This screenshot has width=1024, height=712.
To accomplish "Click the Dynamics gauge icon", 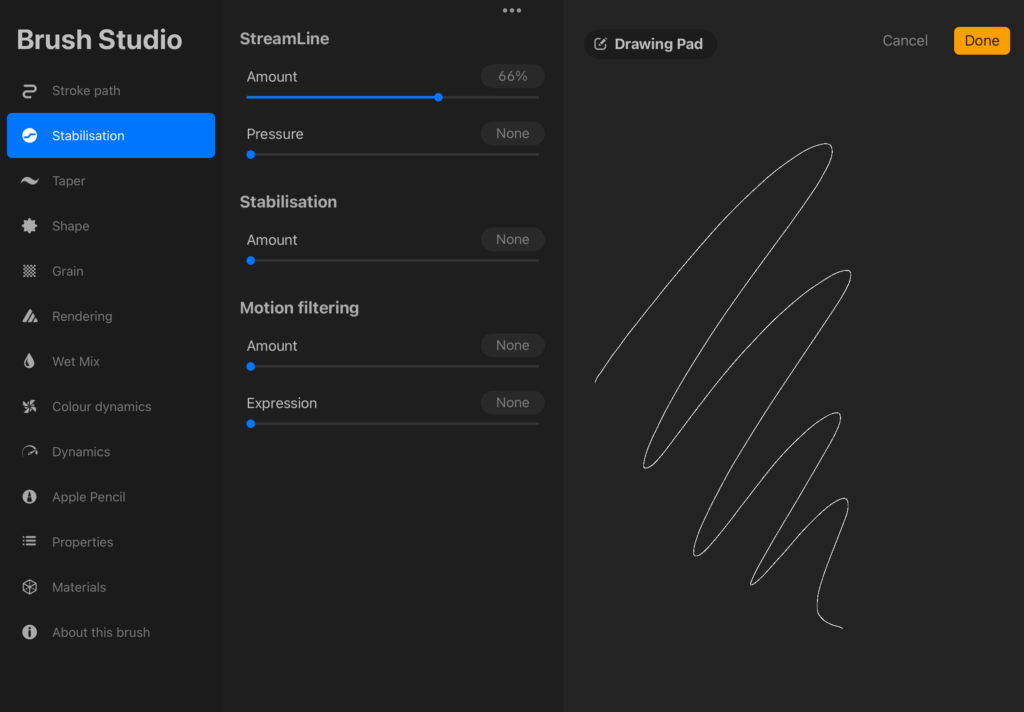I will tap(29, 451).
